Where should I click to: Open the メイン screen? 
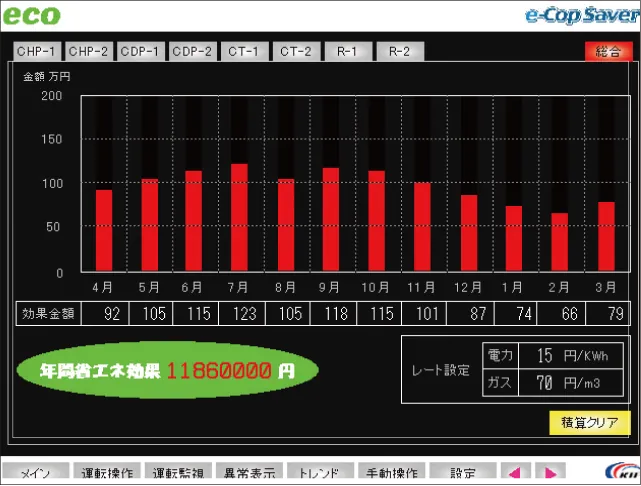(36, 472)
